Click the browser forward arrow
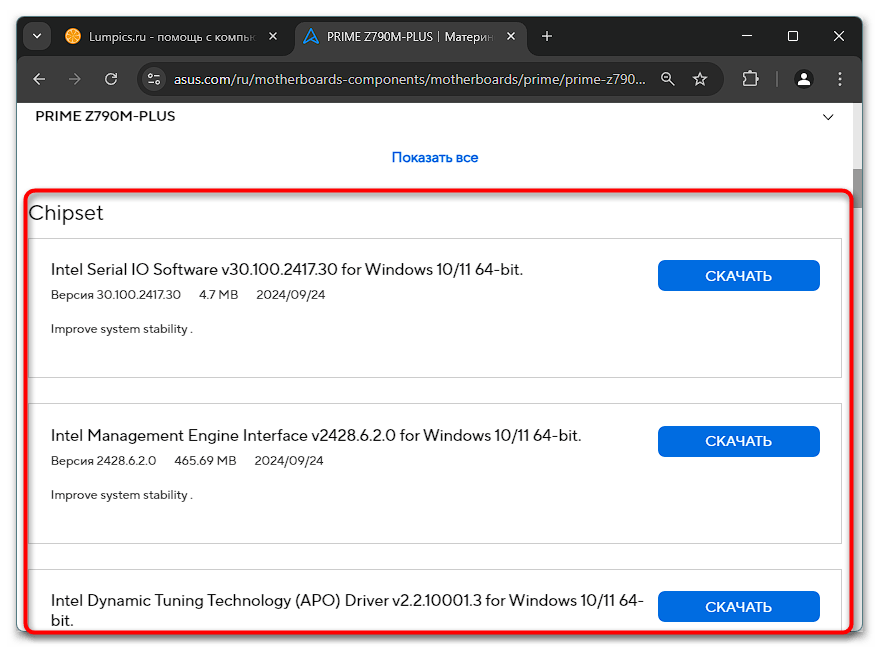 pos(75,79)
